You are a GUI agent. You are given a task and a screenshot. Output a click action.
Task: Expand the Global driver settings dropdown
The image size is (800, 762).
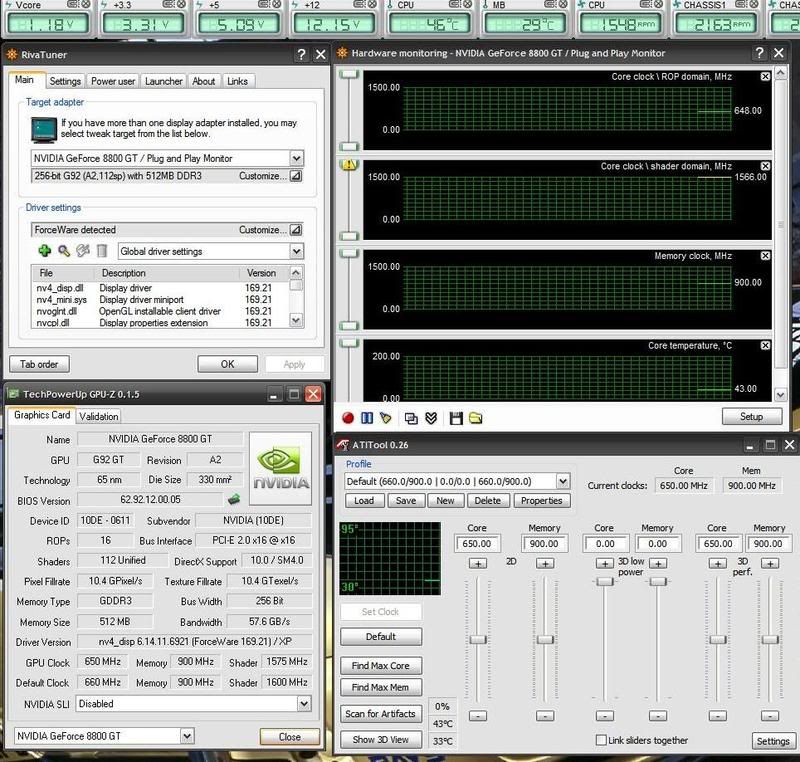click(296, 251)
